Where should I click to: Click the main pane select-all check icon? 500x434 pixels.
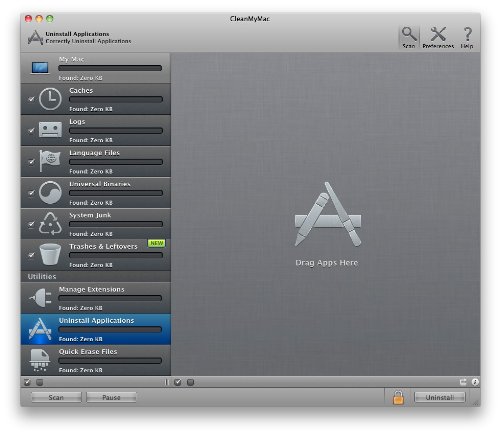(178, 382)
